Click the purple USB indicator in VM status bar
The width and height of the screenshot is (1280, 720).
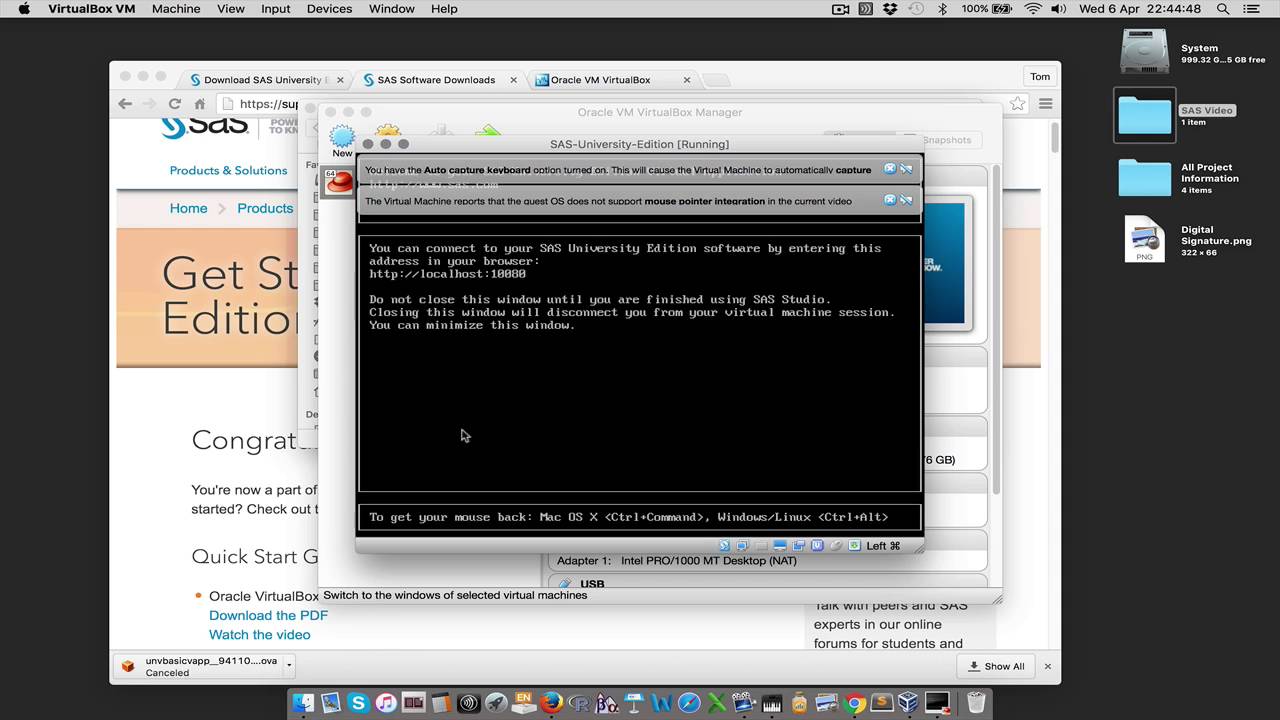817,546
